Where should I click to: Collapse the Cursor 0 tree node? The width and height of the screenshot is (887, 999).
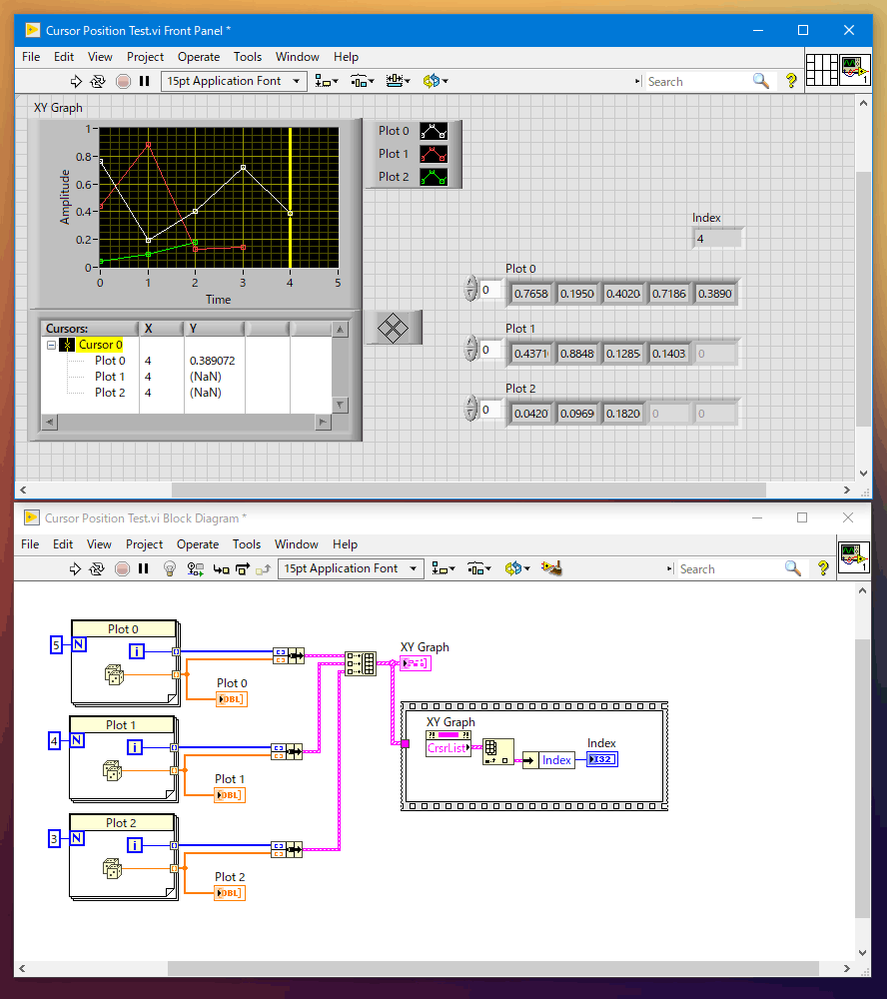click(51, 345)
